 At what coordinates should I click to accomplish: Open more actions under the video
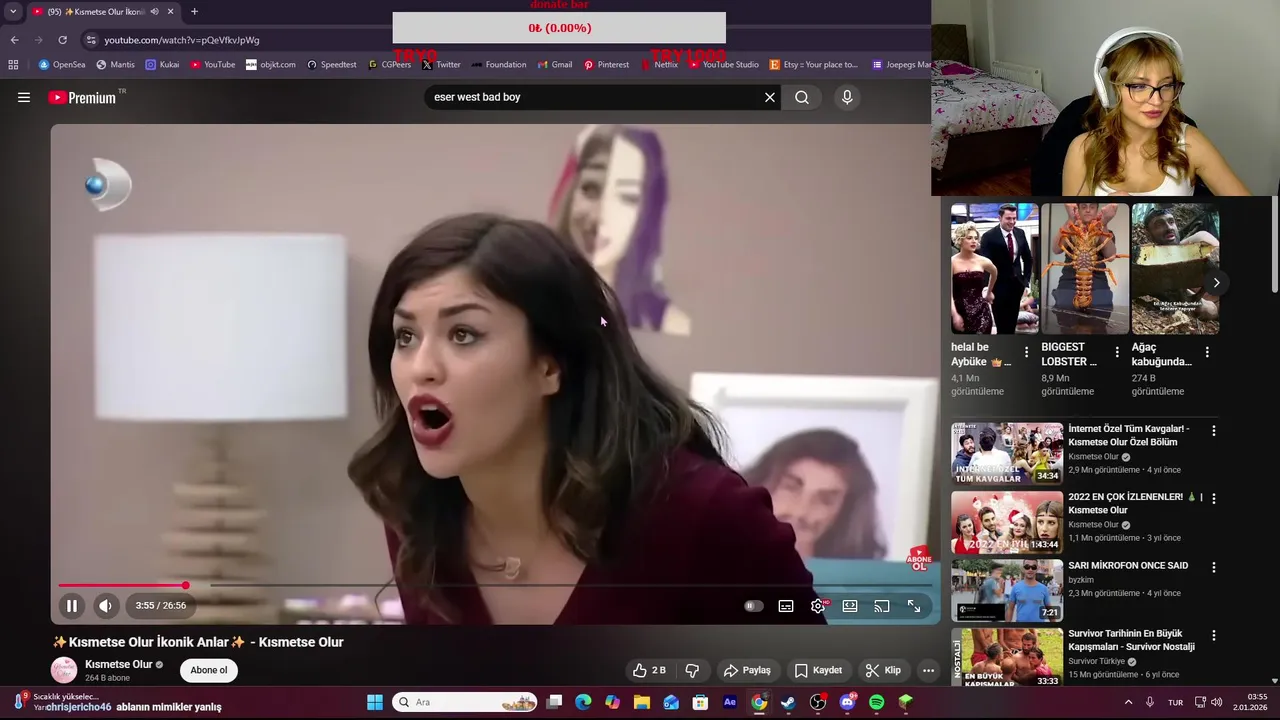tap(928, 670)
